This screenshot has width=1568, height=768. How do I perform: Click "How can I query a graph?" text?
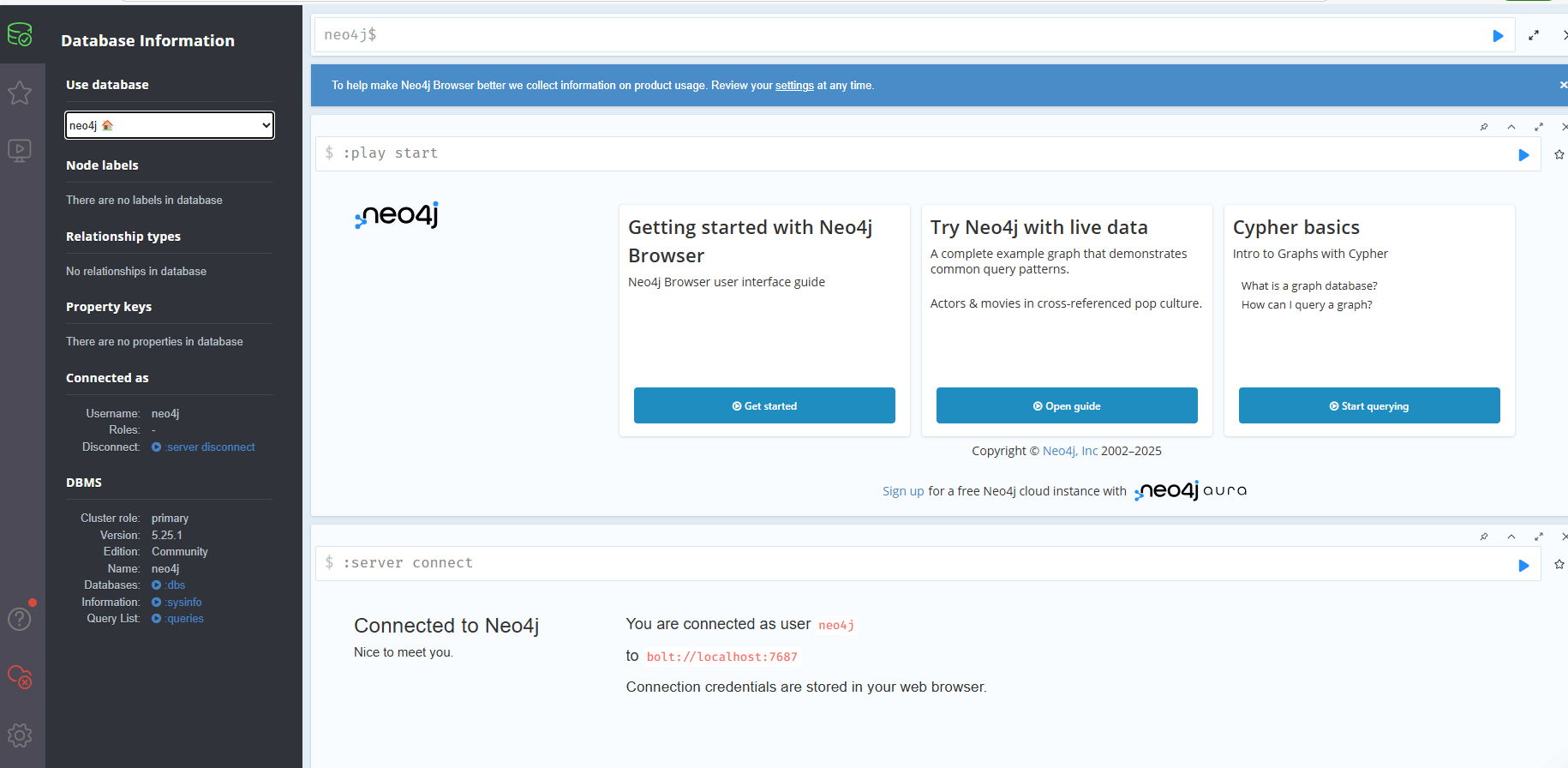1307,305
